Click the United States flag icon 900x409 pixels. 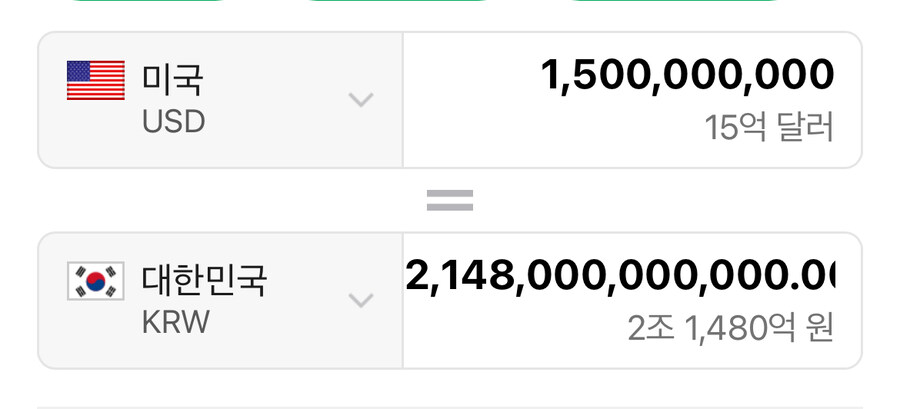[95, 80]
